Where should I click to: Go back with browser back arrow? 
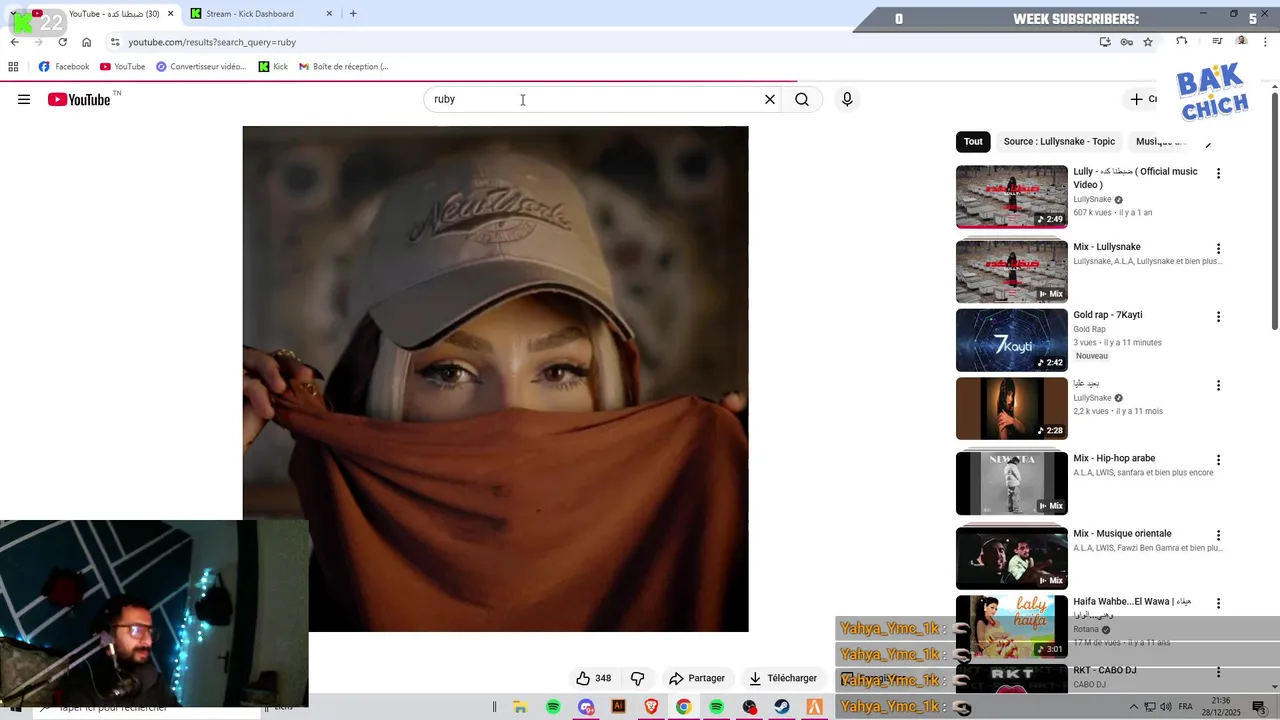pyautogui.click(x=15, y=42)
